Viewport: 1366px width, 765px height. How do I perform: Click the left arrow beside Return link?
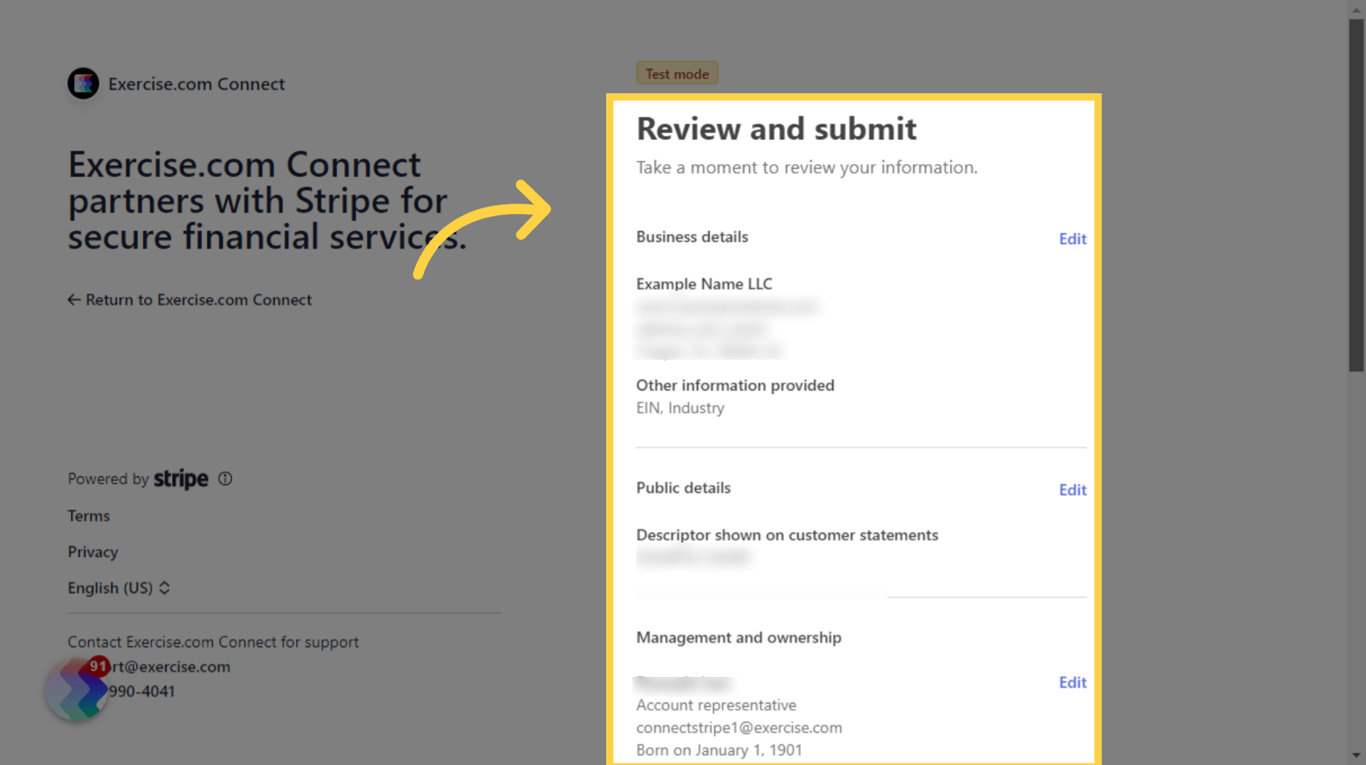(74, 299)
